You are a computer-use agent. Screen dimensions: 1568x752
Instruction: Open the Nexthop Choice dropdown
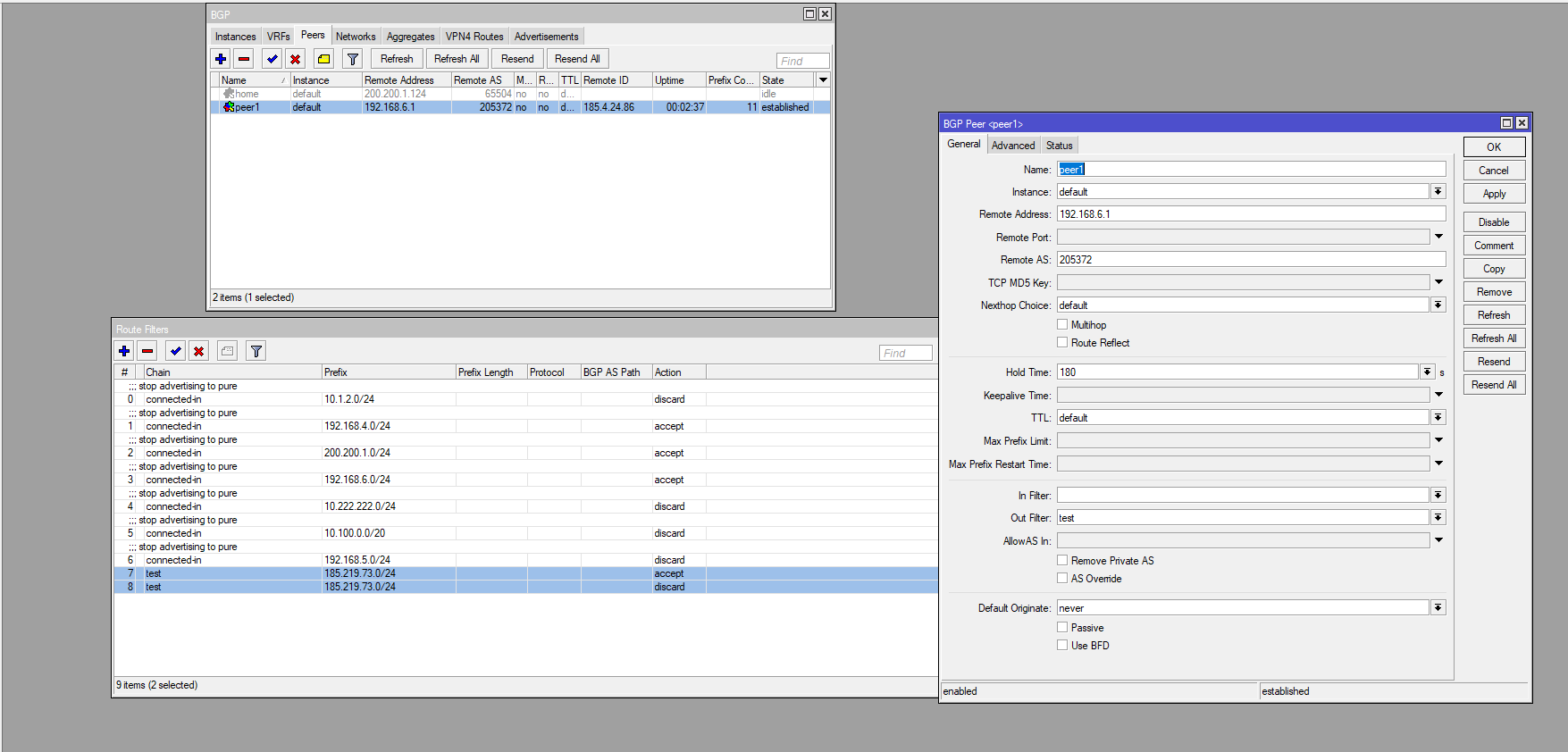[x=1438, y=305]
